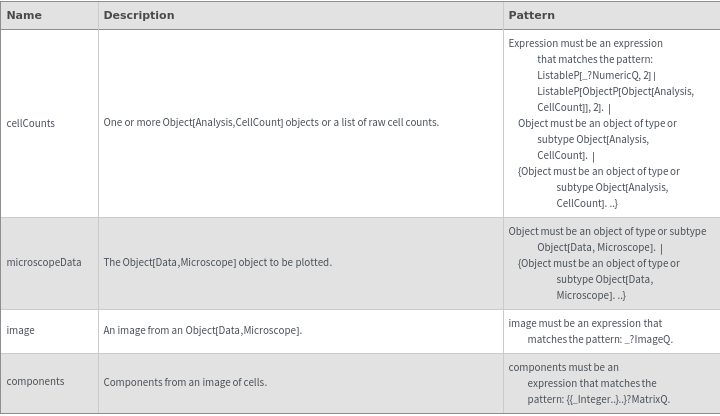Select the microscopeData parameter name
The height and width of the screenshot is (416, 720).
(x=44, y=262)
